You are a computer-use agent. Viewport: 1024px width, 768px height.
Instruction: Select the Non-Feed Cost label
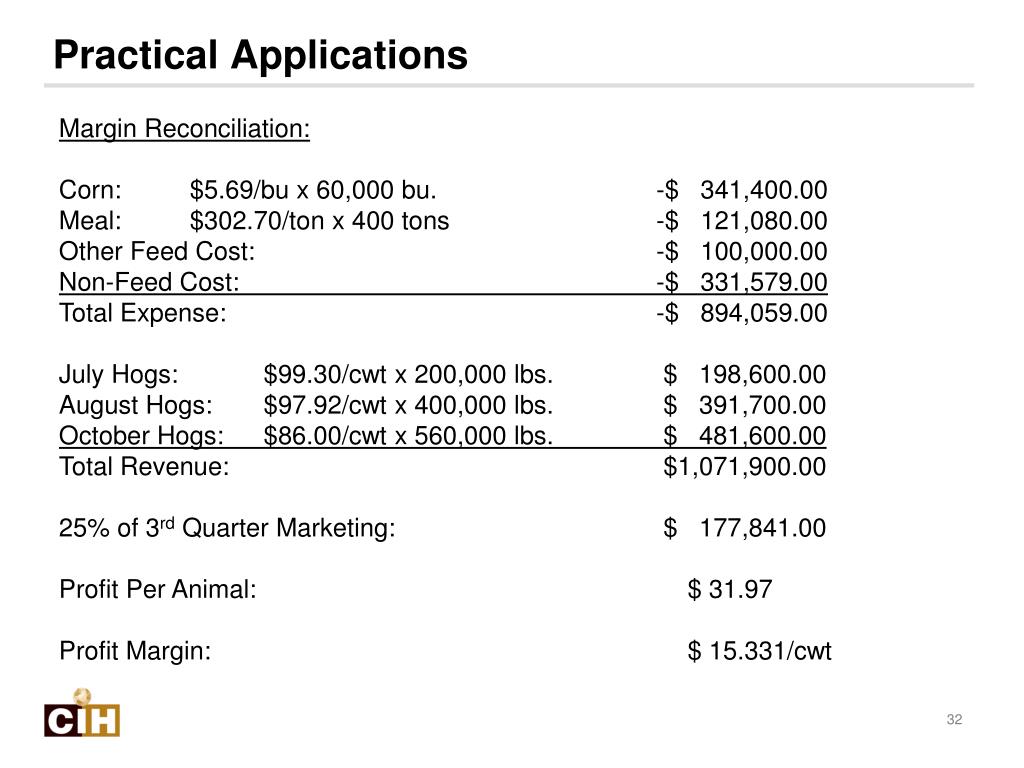pos(149,282)
